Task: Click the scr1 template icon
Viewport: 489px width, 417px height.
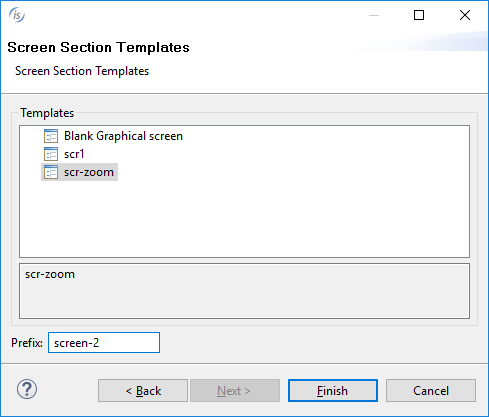Action: (51, 154)
